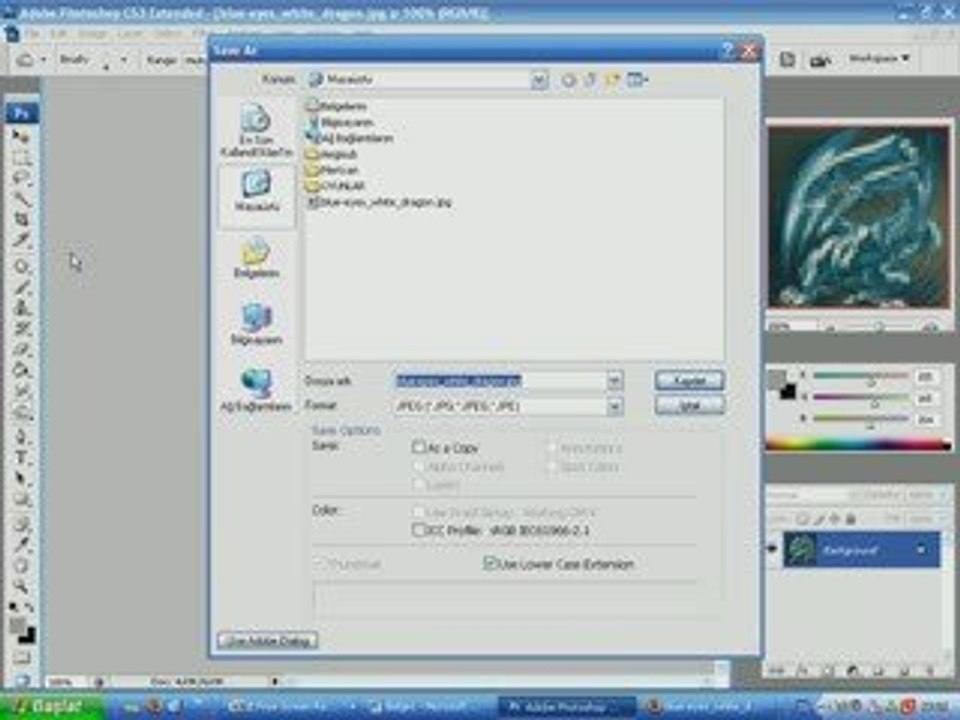Open the Image menu in Photoshop
This screenshot has height=720, width=960.
pos(92,34)
